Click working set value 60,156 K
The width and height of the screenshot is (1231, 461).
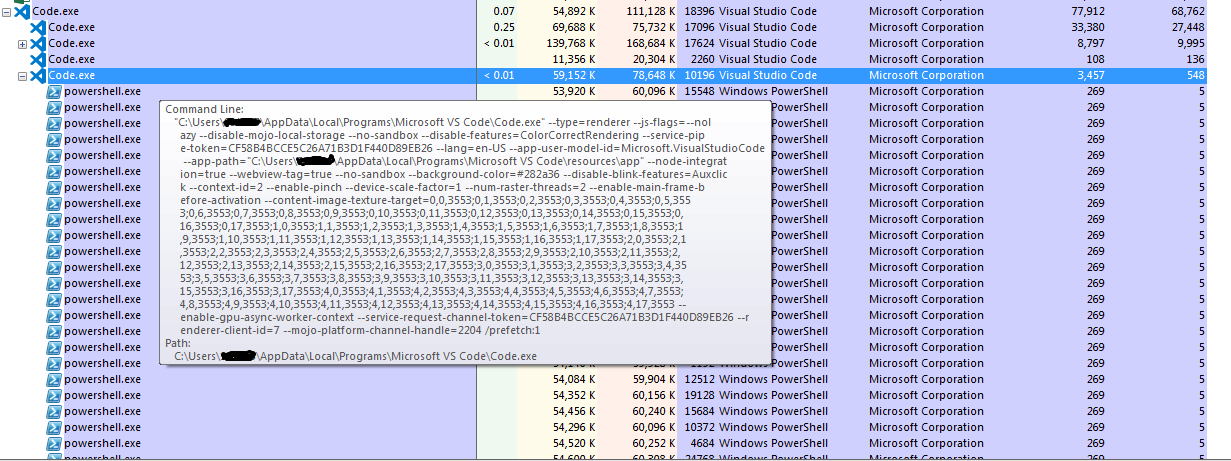(x=653, y=395)
